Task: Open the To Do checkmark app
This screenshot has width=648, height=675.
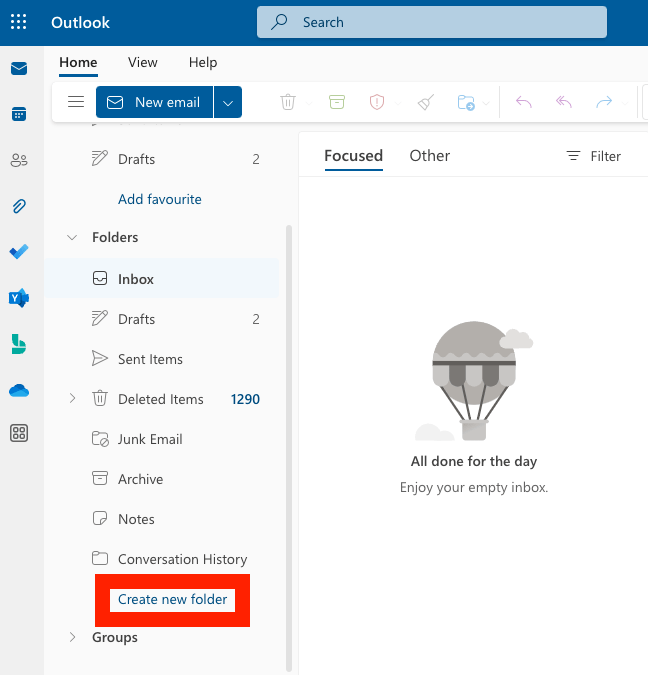Action: [19, 252]
